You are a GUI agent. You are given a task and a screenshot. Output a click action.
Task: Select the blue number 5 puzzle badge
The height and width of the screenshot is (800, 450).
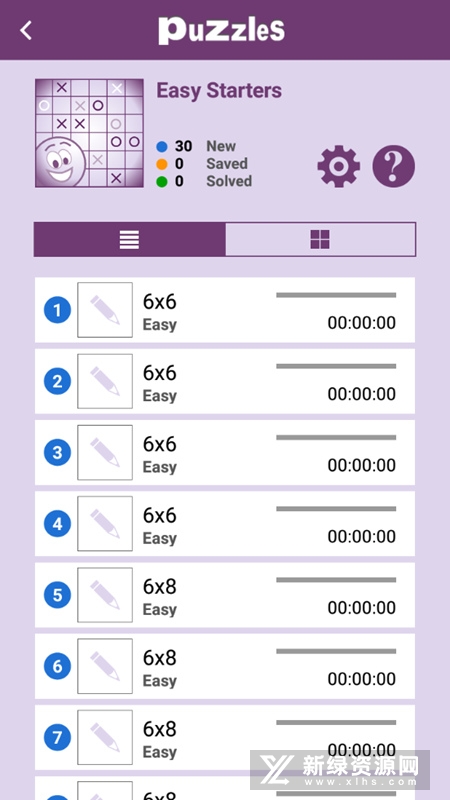pos(57,595)
